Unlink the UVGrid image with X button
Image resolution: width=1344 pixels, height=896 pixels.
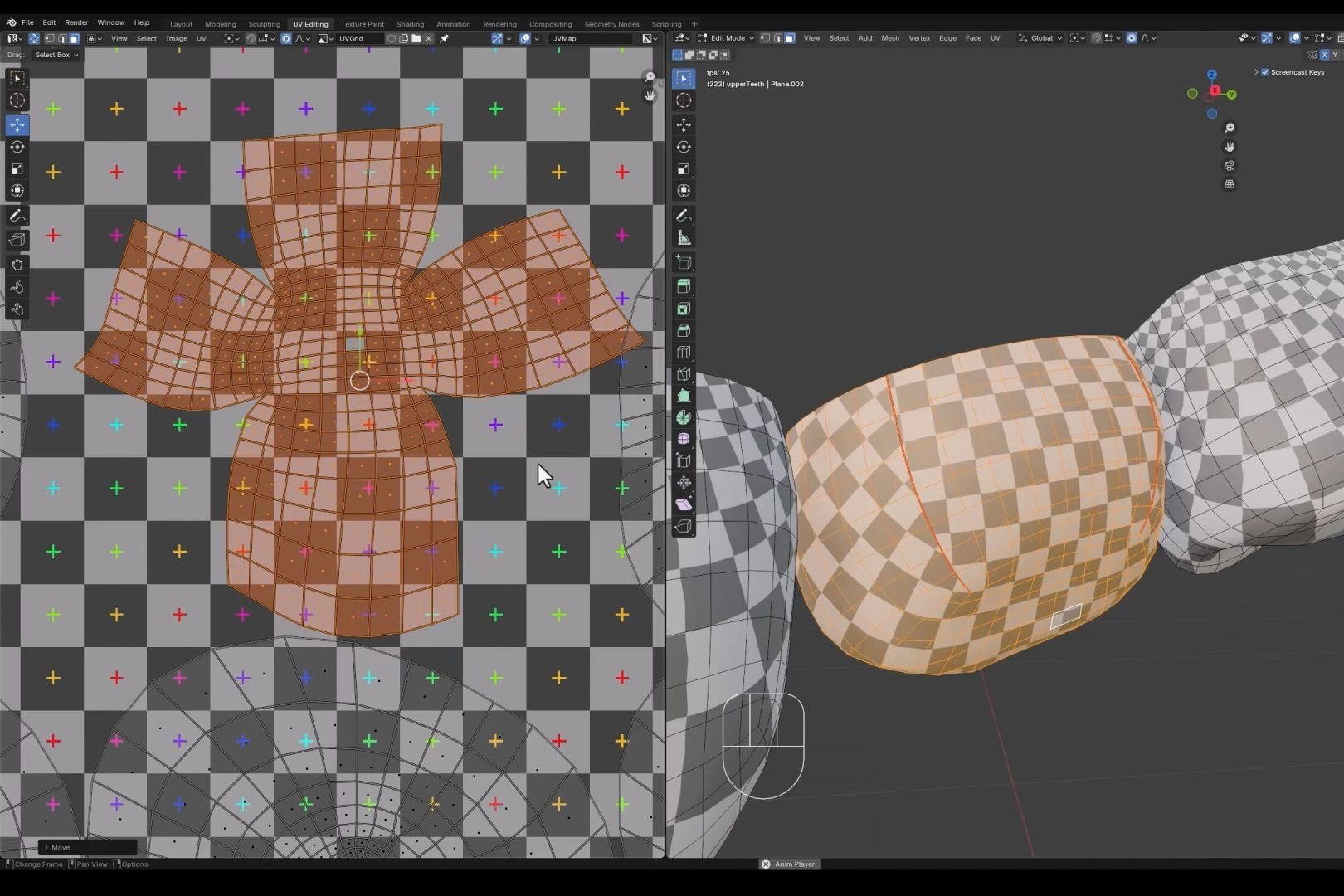tap(429, 38)
